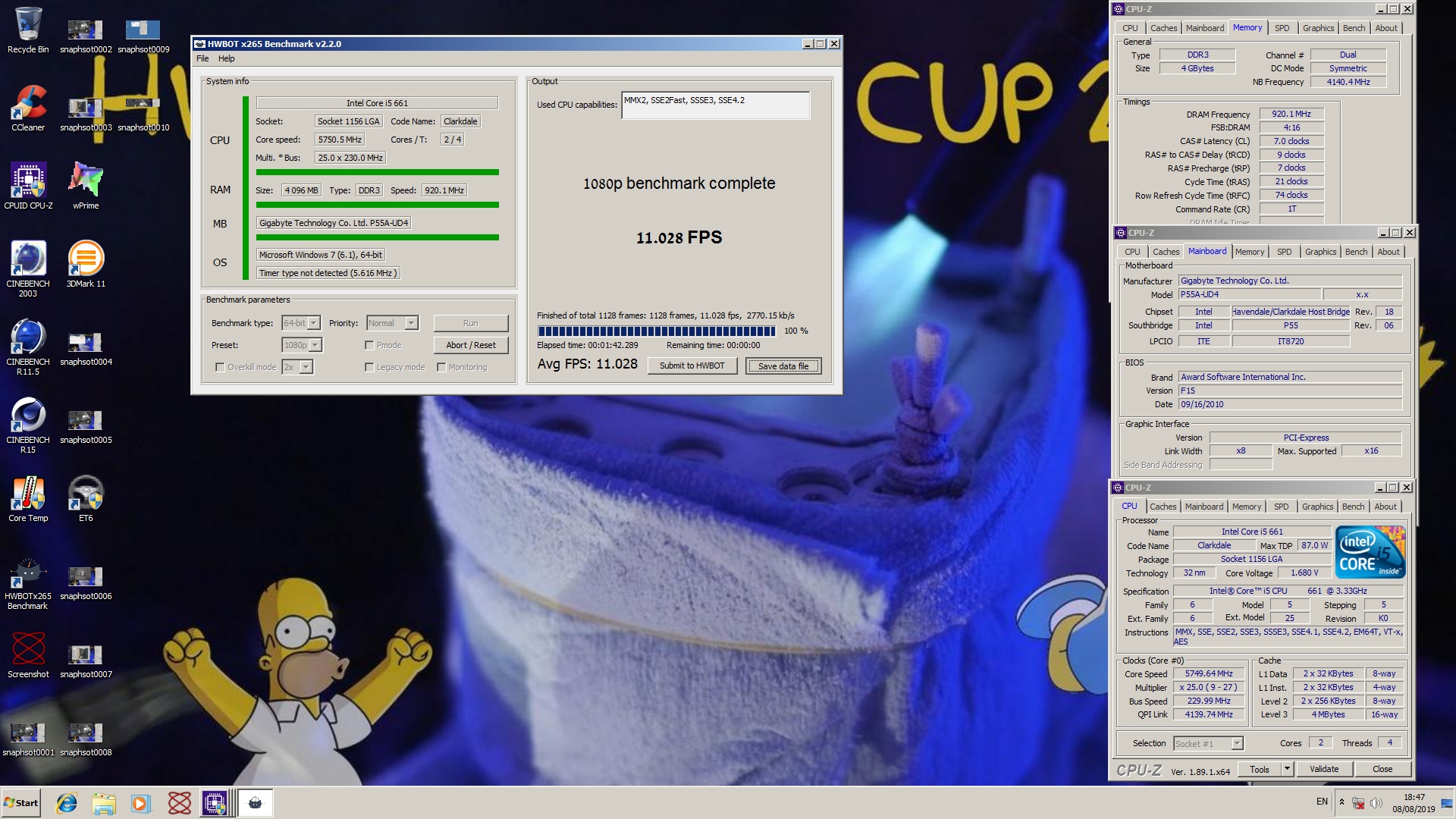This screenshot has height=819, width=1456.
Task: Select Memory tab in top CPU-Z window
Action: tap(1247, 28)
